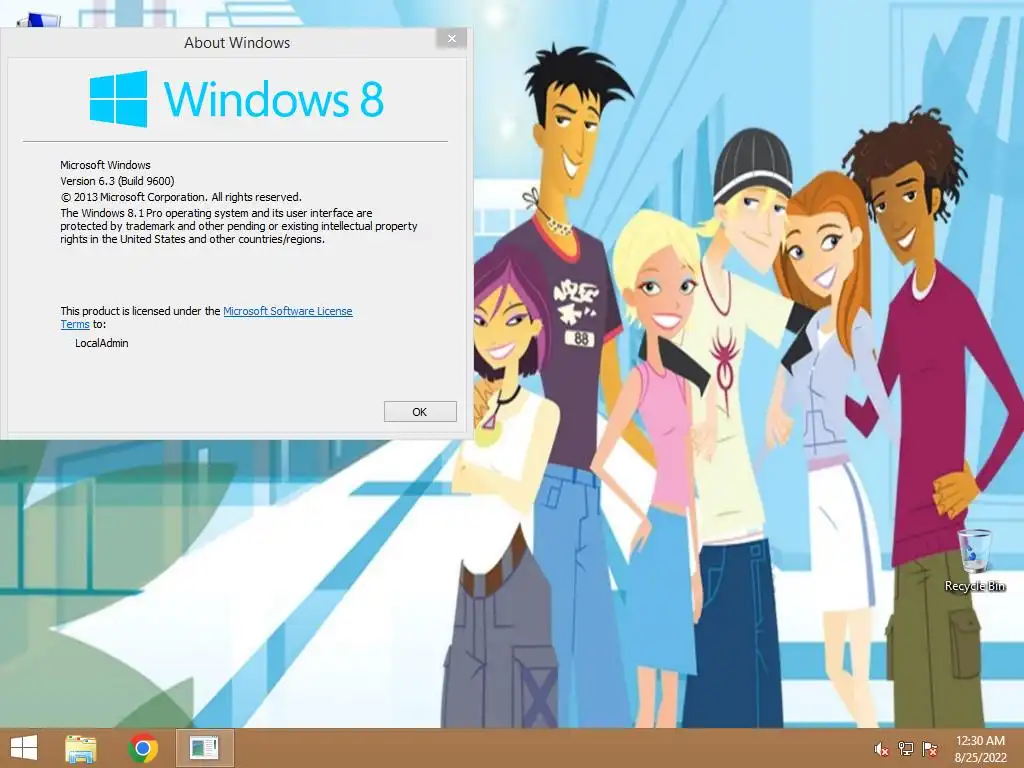Open the network status tray icon

coord(905,750)
